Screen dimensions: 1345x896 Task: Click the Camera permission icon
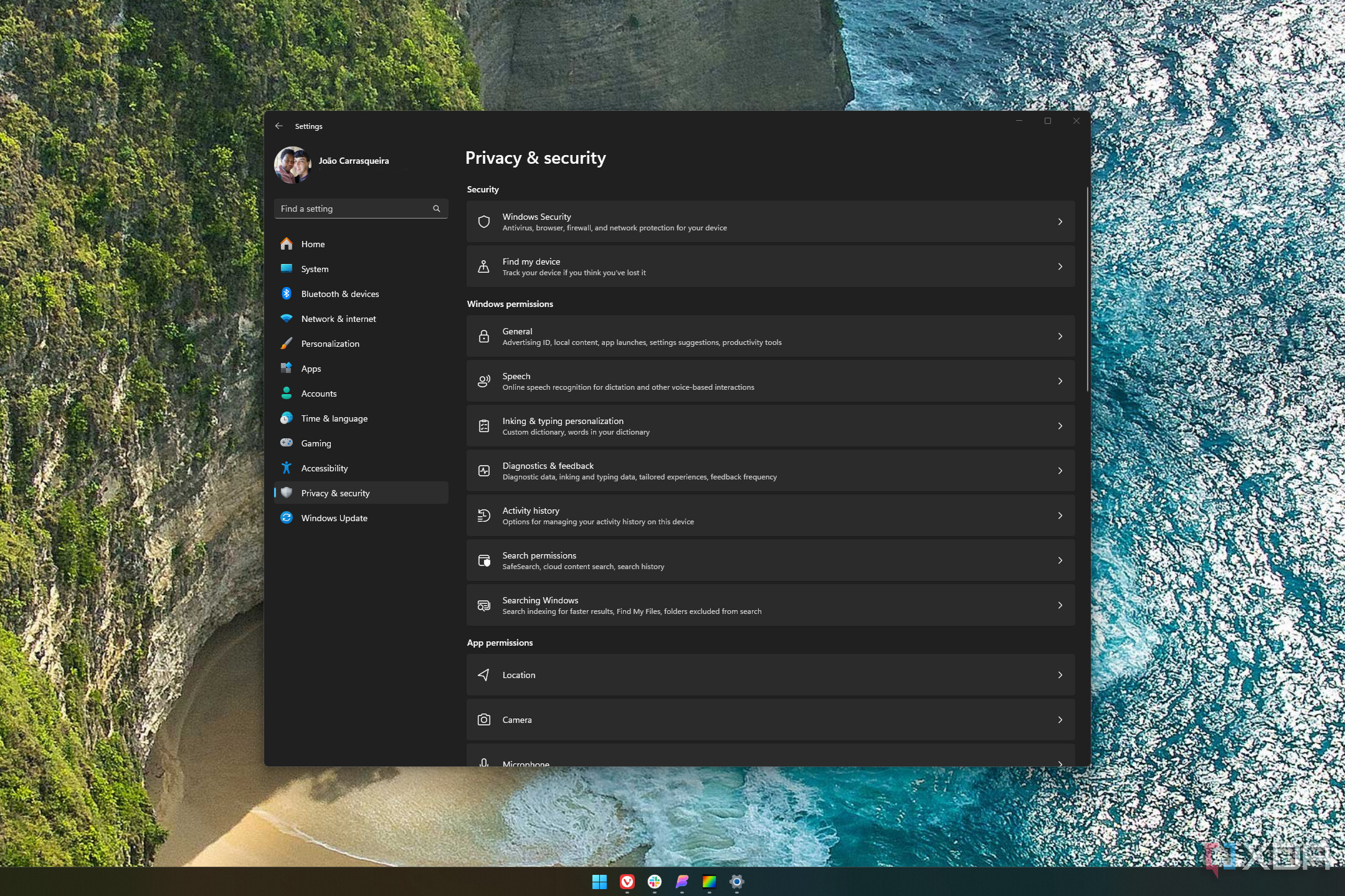[483, 720]
